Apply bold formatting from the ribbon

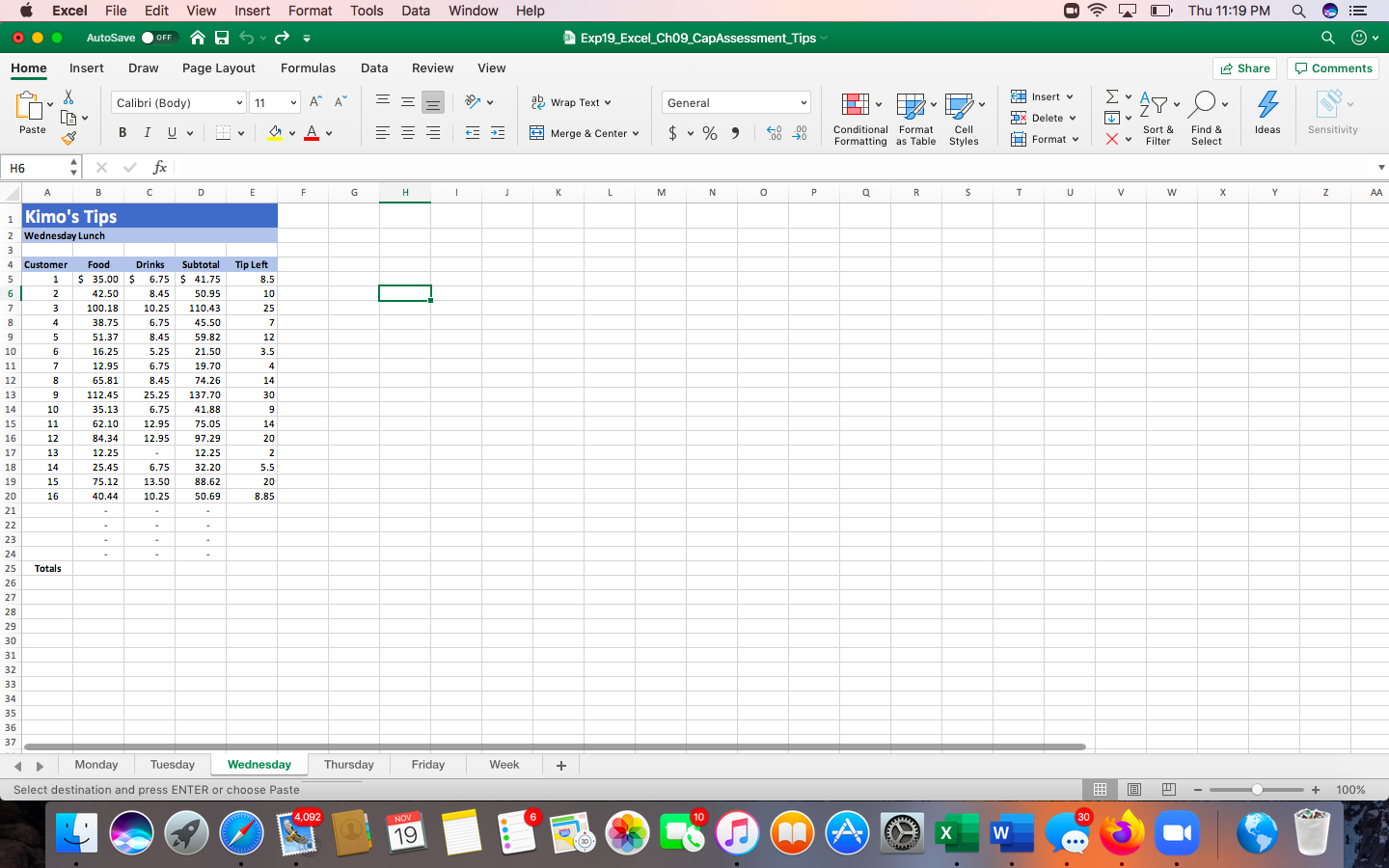click(123, 132)
